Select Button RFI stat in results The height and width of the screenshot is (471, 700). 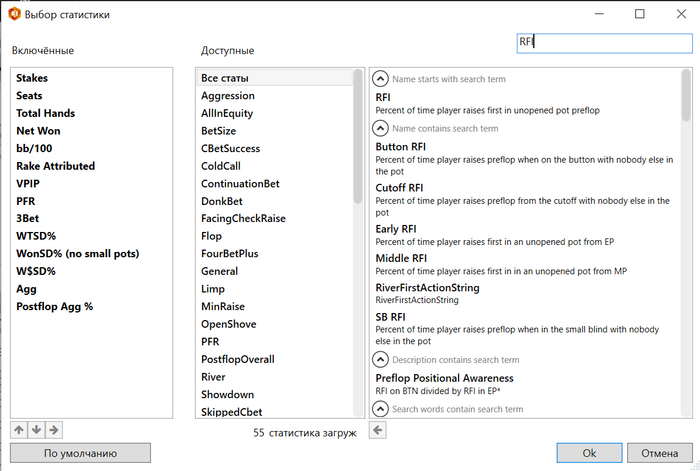400,146
